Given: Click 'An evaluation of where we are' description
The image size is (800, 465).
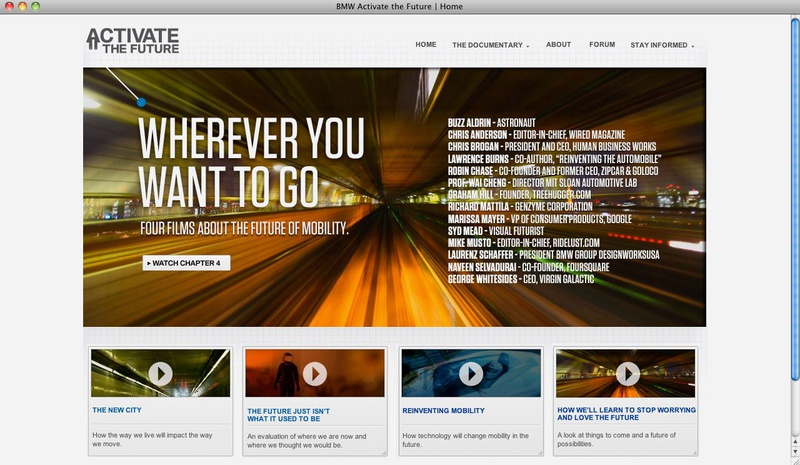Looking at the screenshot, I should pos(307,440).
